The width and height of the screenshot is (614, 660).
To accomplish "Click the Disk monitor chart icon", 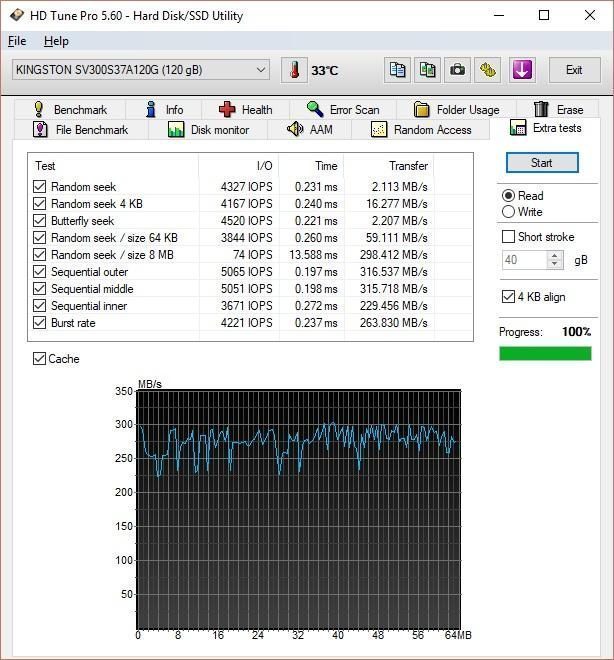I will click(x=176, y=130).
